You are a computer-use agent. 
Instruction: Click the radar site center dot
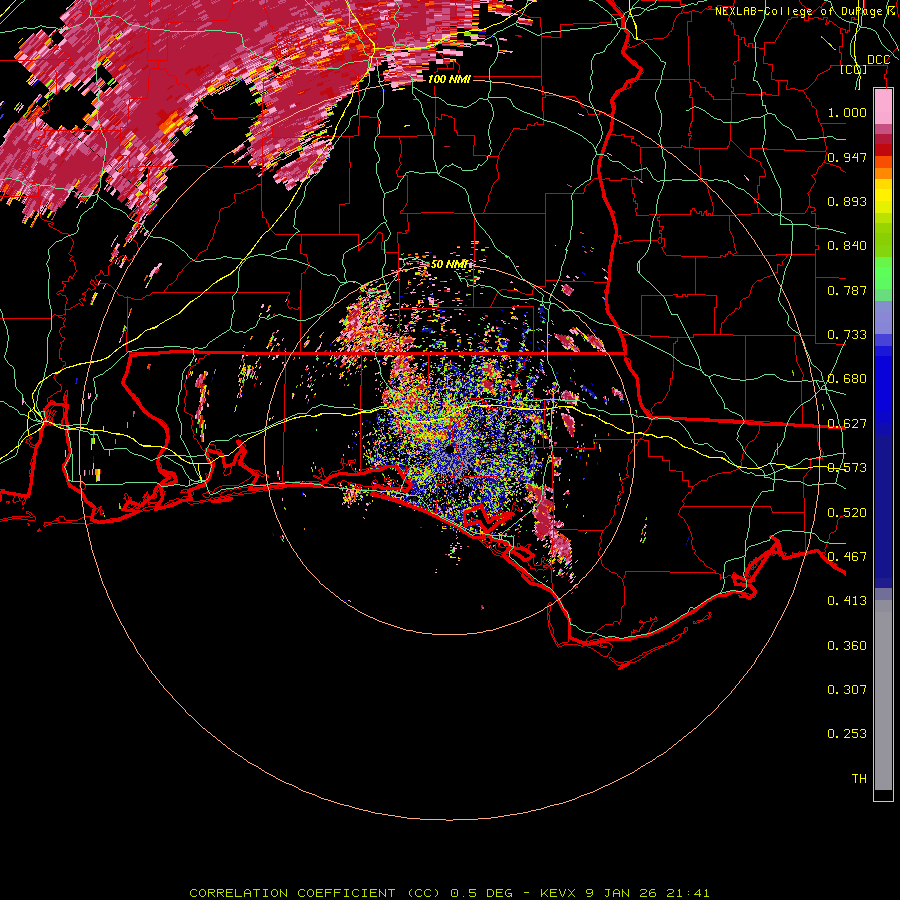coord(449,449)
